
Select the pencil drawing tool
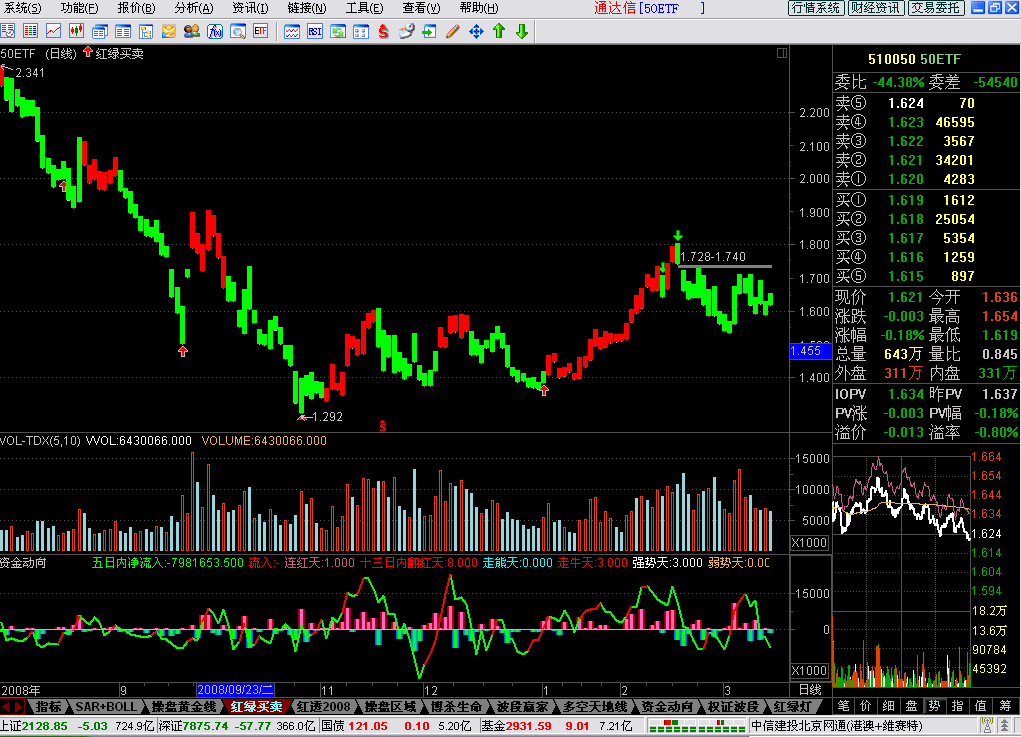tap(453, 31)
